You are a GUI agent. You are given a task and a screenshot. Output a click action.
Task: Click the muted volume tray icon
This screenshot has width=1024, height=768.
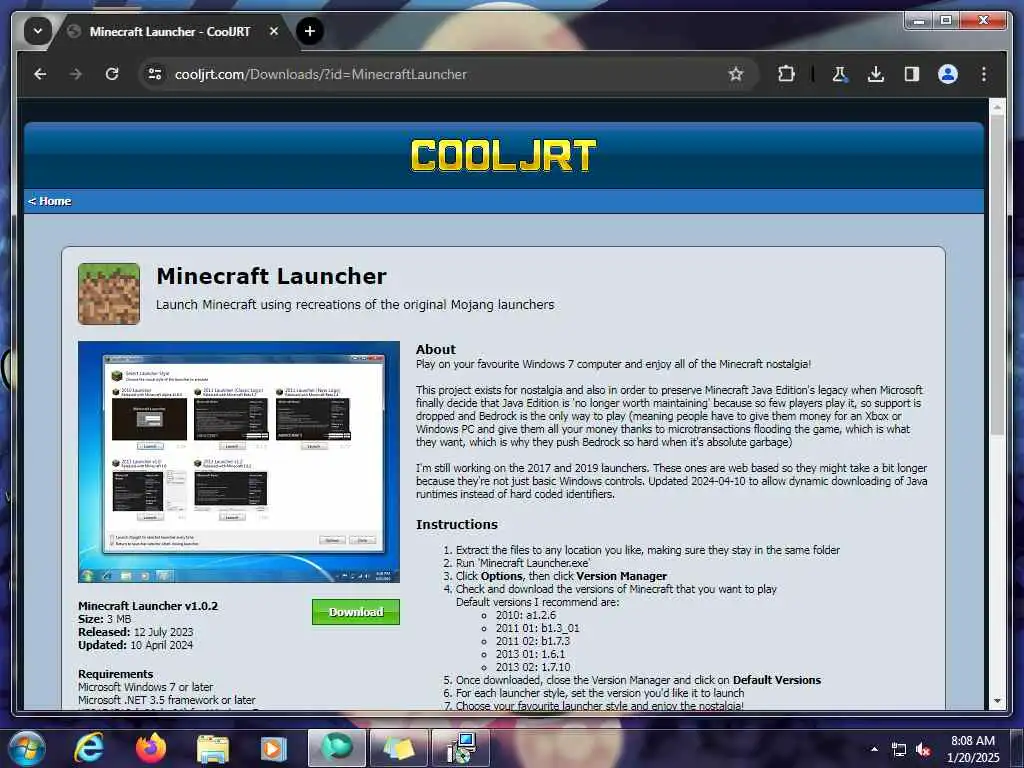pyautogui.click(x=923, y=750)
